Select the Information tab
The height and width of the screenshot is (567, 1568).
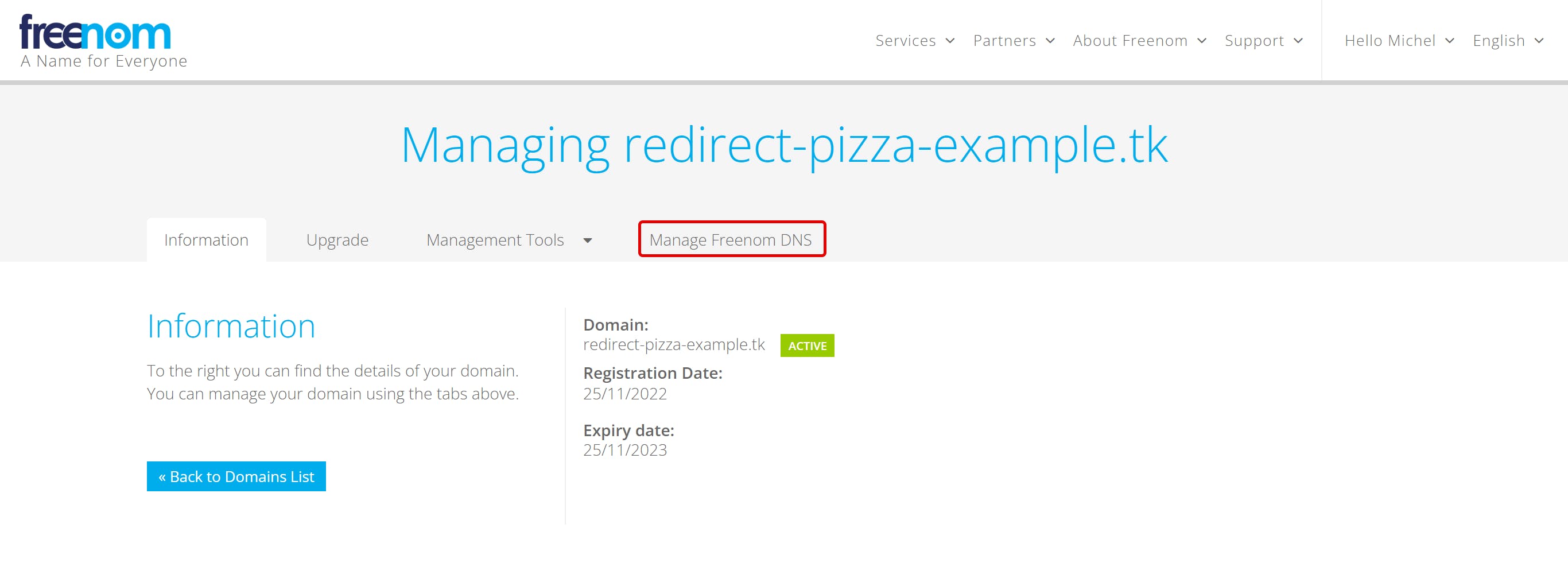[207, 240]
